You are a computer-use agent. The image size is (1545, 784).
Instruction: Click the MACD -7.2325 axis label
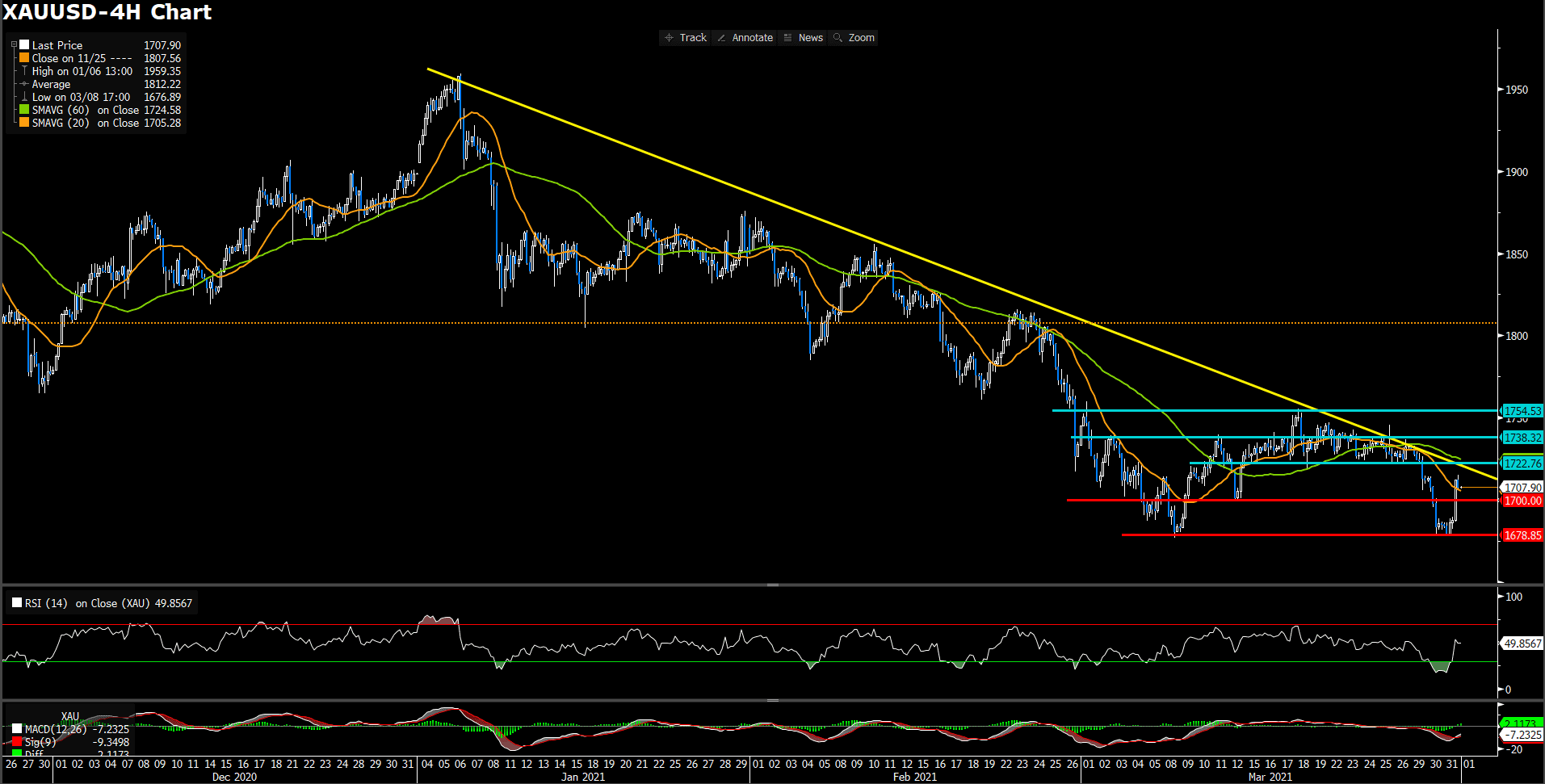(1522, 735)
